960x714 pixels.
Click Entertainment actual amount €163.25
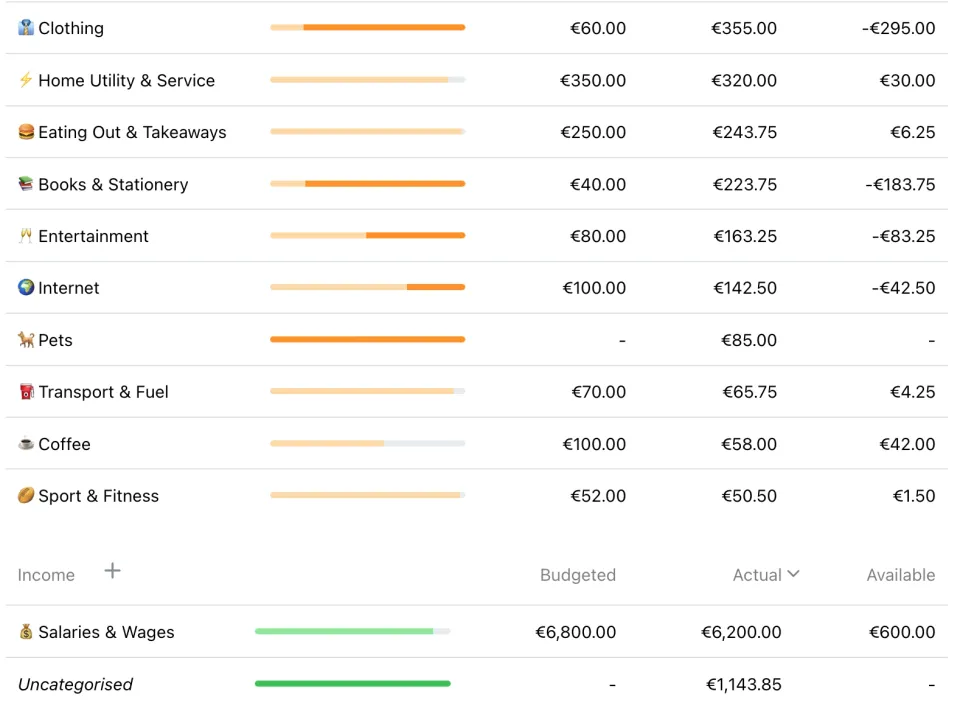(x=745, y=236)
